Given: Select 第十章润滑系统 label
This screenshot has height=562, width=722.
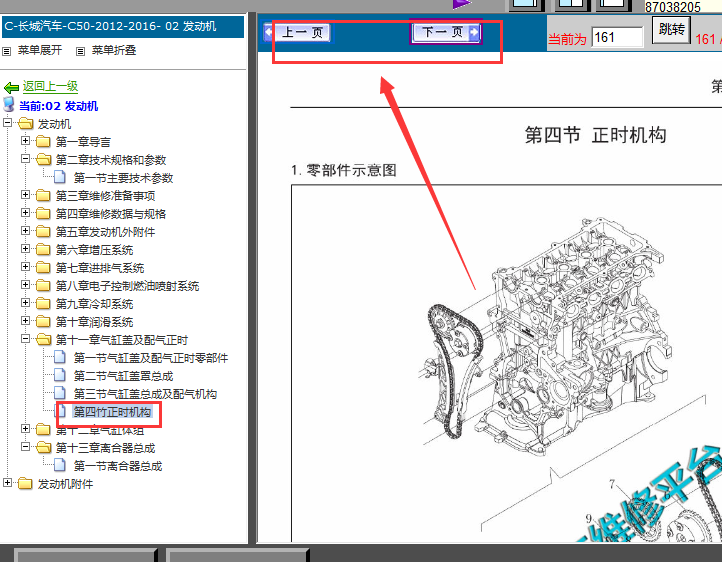Looking at the screenshot, I should (x=94, y=322).
